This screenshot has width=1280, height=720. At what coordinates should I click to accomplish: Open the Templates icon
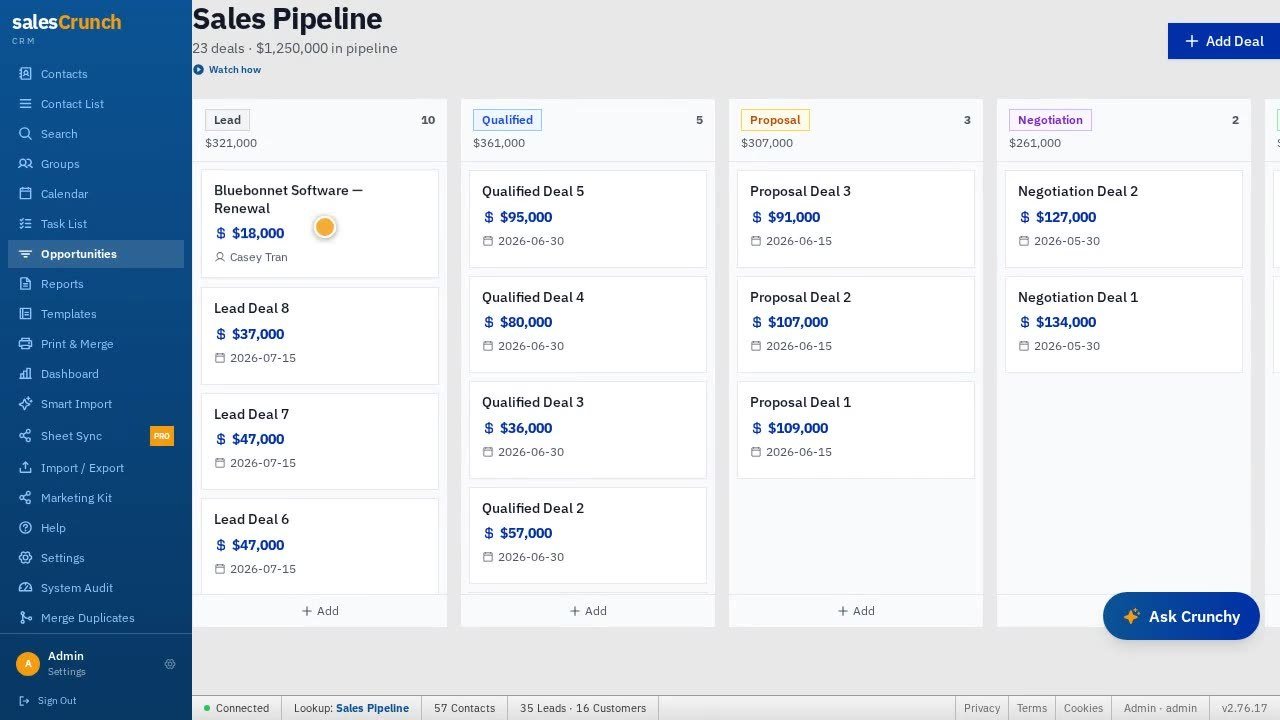pyautogui.click(x=25, y=314)
